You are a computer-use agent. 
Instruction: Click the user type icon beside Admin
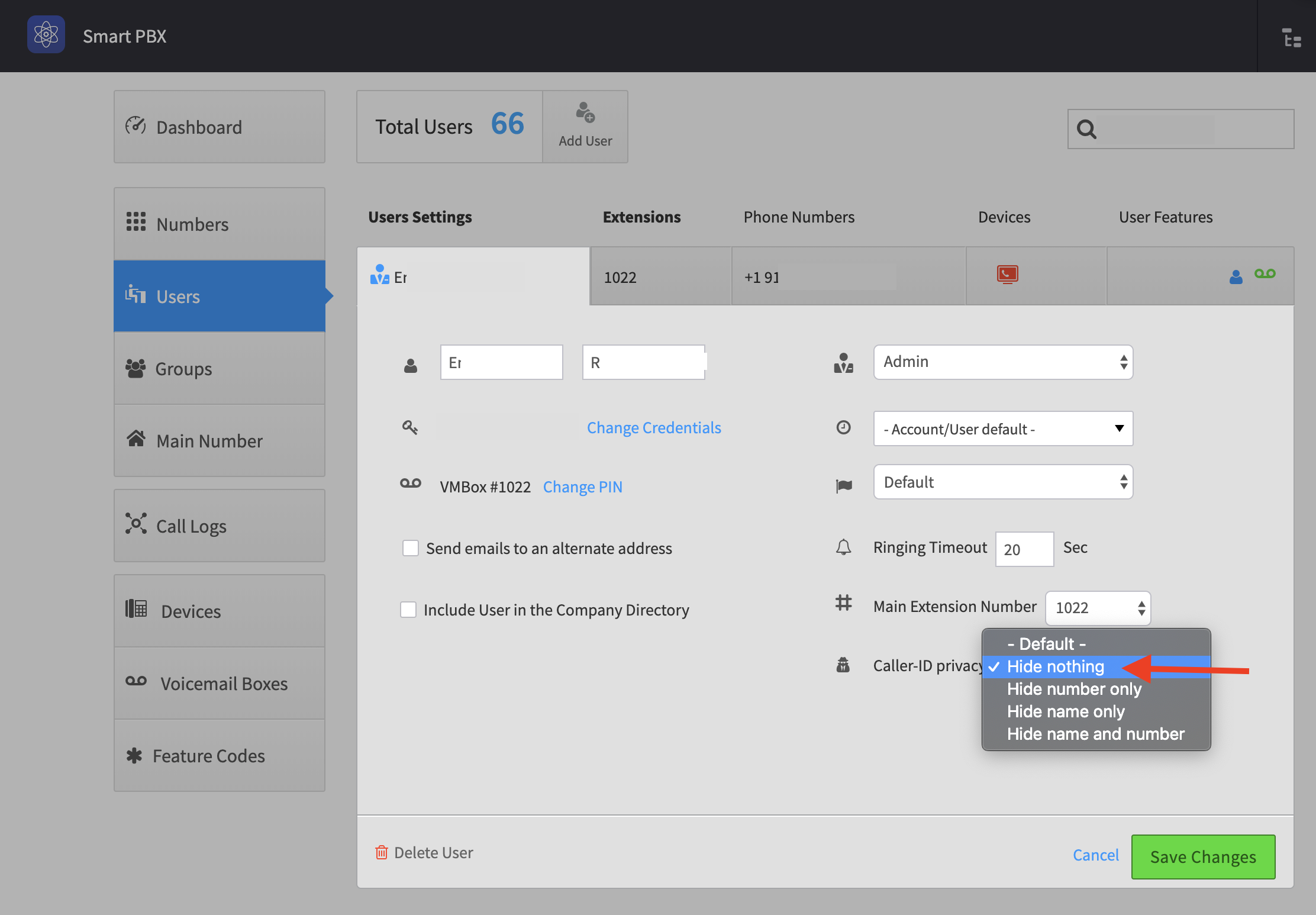tap(843, 363)
